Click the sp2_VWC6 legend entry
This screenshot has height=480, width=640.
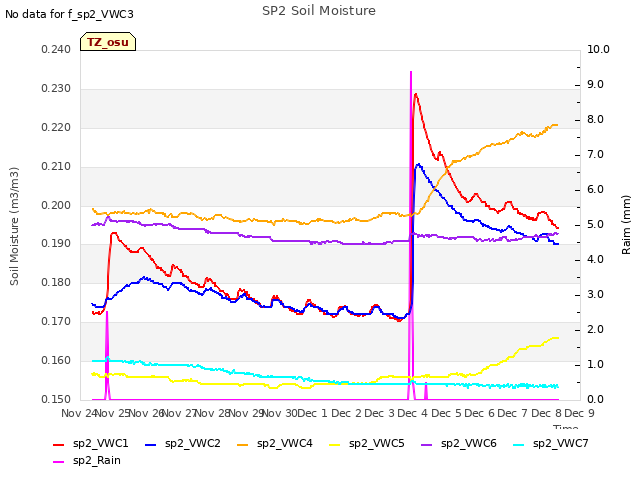459,444
